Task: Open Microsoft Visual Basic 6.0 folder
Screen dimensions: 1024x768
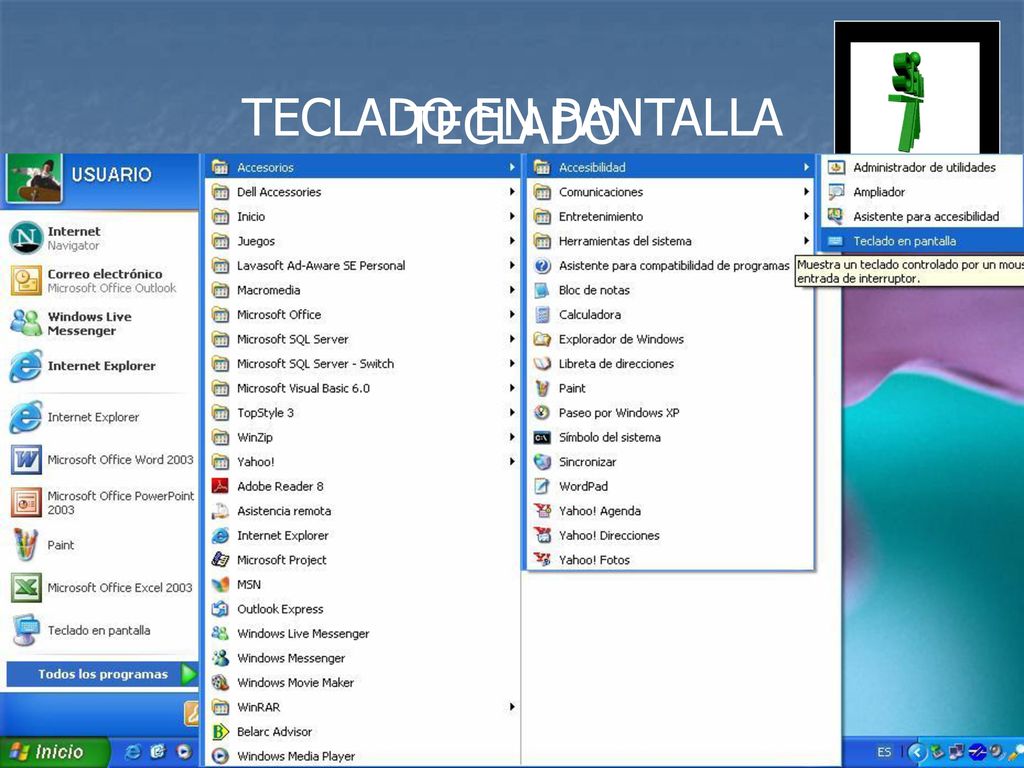Action: (363, 389)
